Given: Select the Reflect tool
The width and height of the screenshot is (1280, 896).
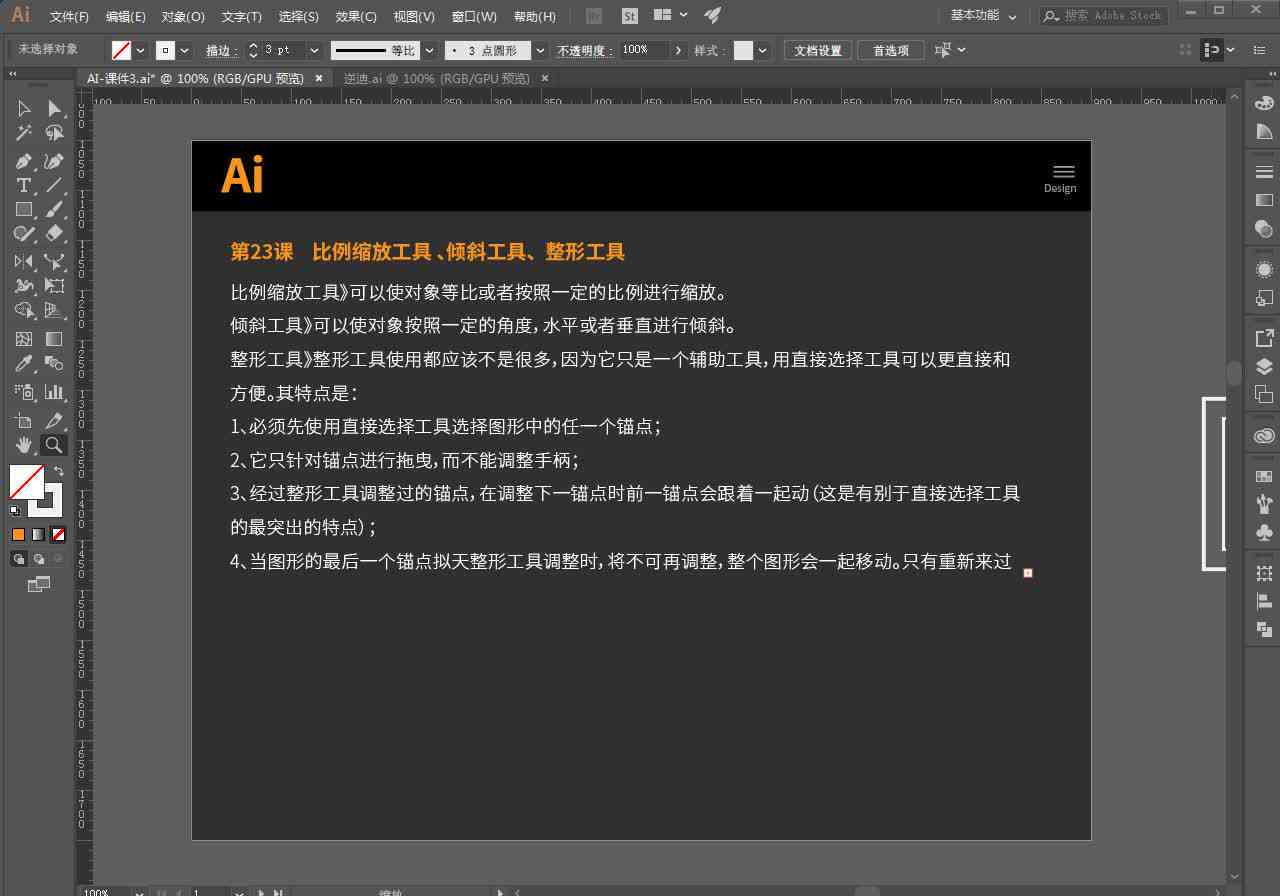Looking at the screenshot, I should [24, 262].
